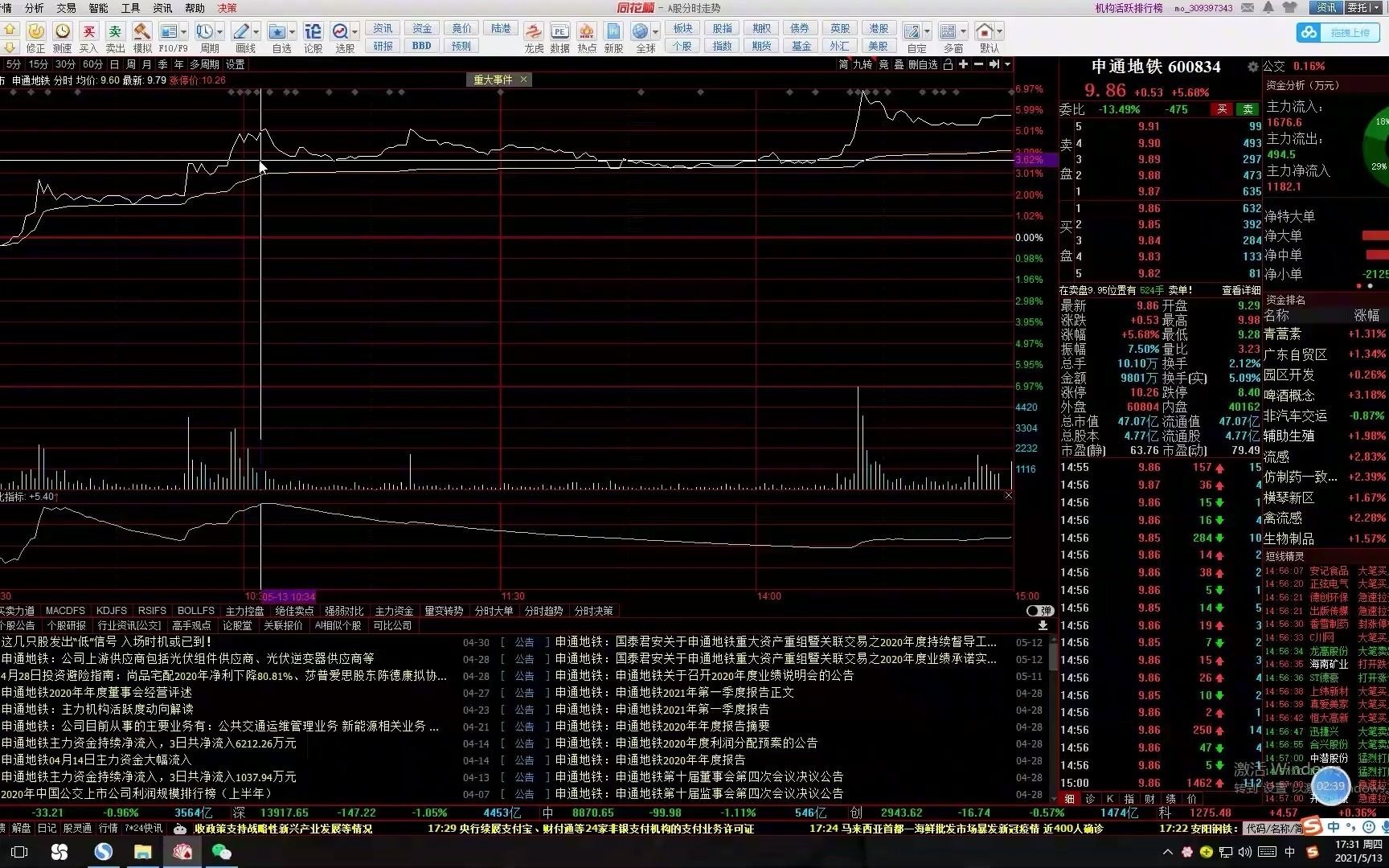
Task: Open the 新股 IPO icon
Action: coord(613,31)
